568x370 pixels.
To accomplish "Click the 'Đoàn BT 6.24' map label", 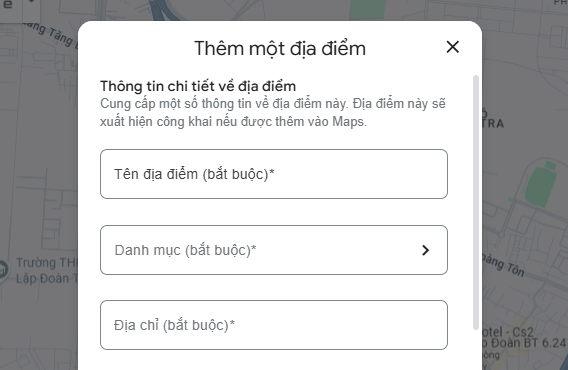I will [529, 342].
